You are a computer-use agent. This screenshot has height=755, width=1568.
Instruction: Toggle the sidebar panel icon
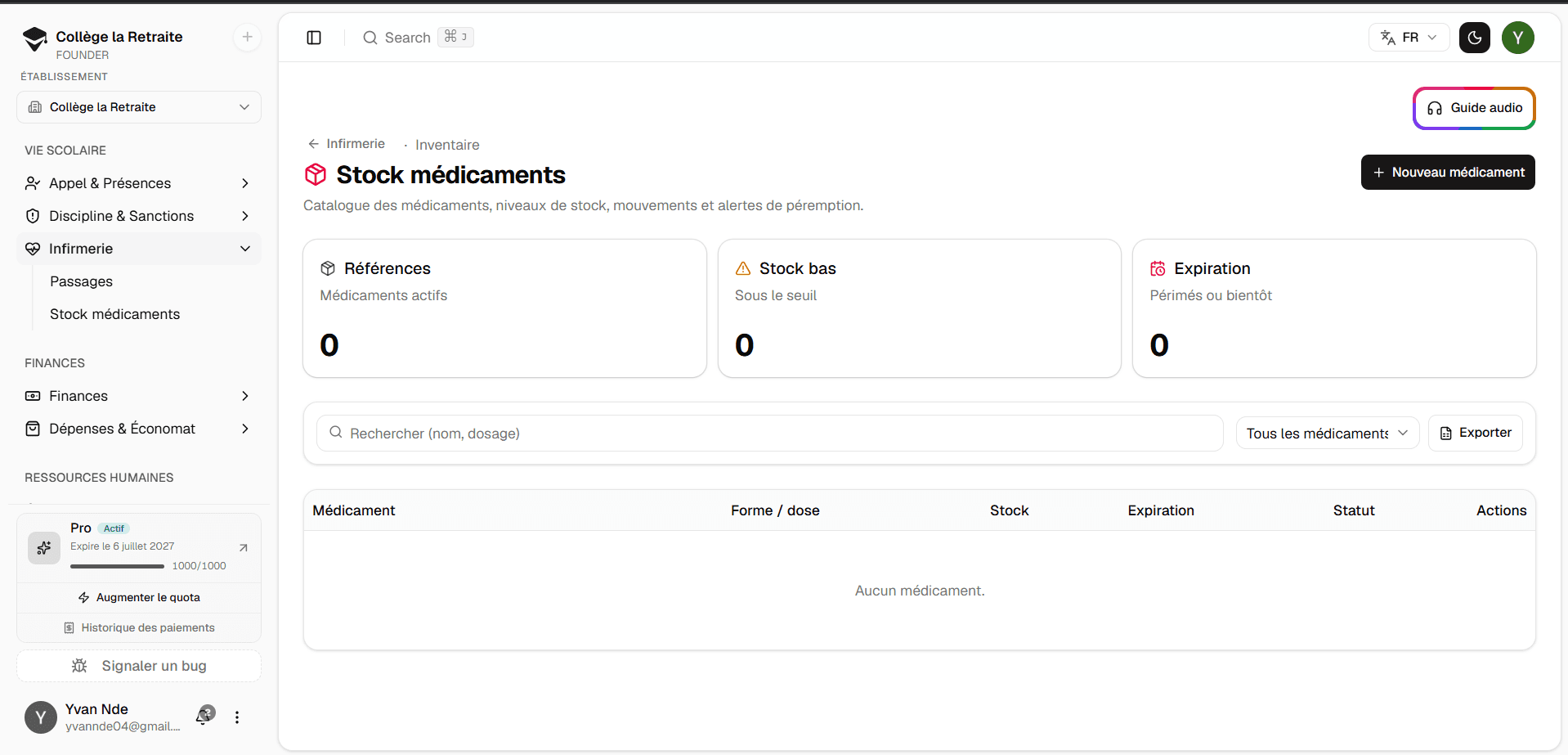click(x=314, y=38)
